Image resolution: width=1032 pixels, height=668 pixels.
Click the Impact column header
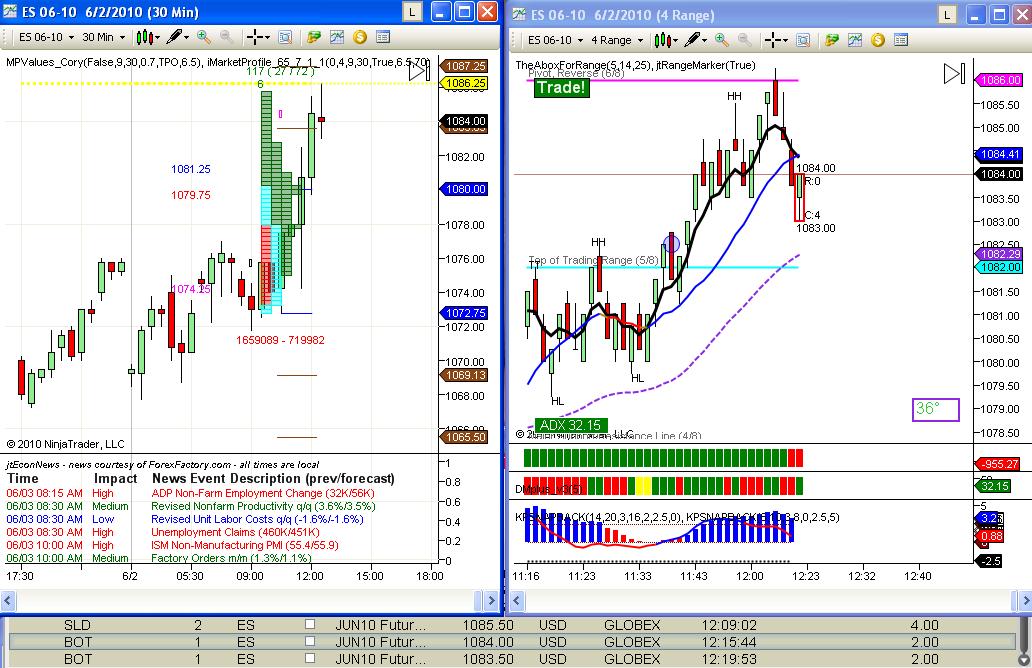[115, 478]
